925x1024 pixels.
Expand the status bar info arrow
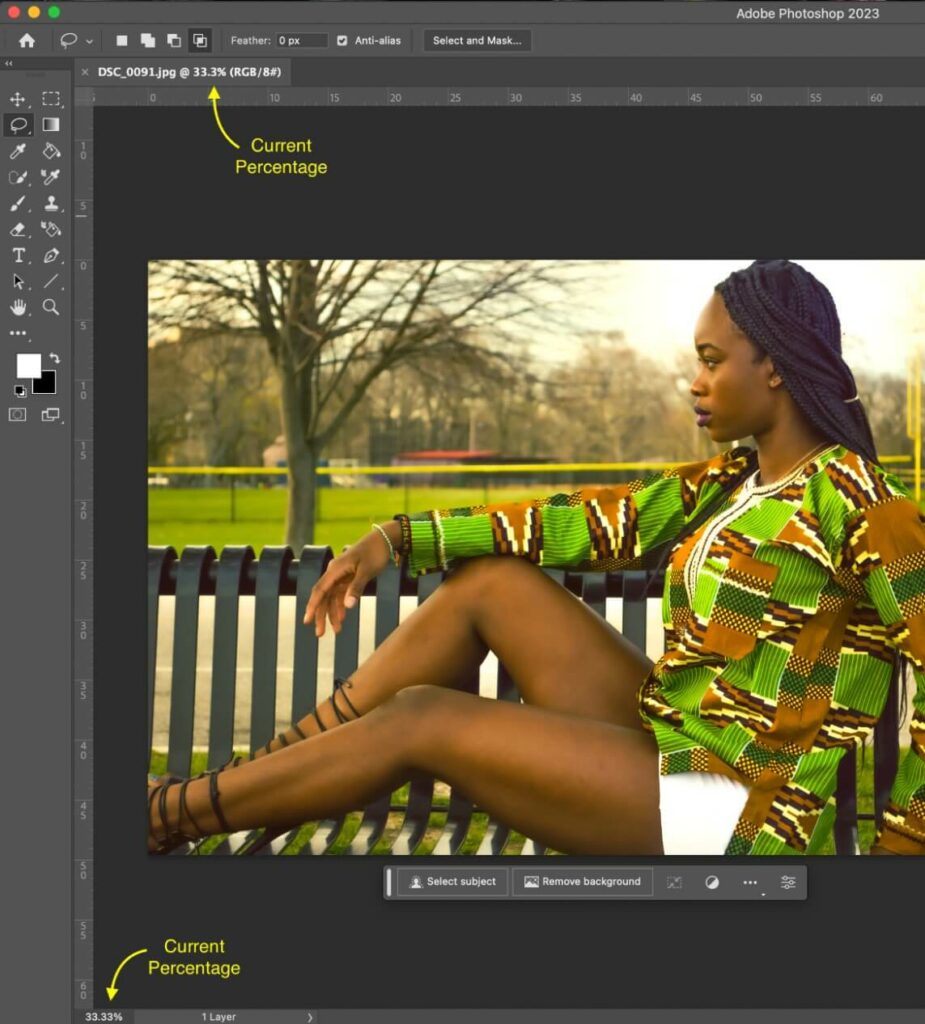click(310, 1017)
